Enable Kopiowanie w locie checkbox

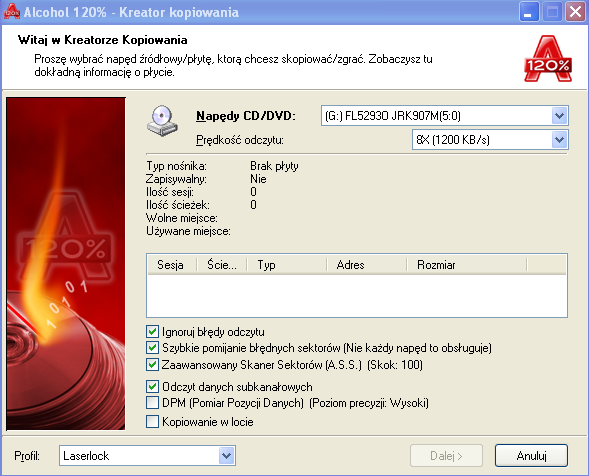[152, 422]
